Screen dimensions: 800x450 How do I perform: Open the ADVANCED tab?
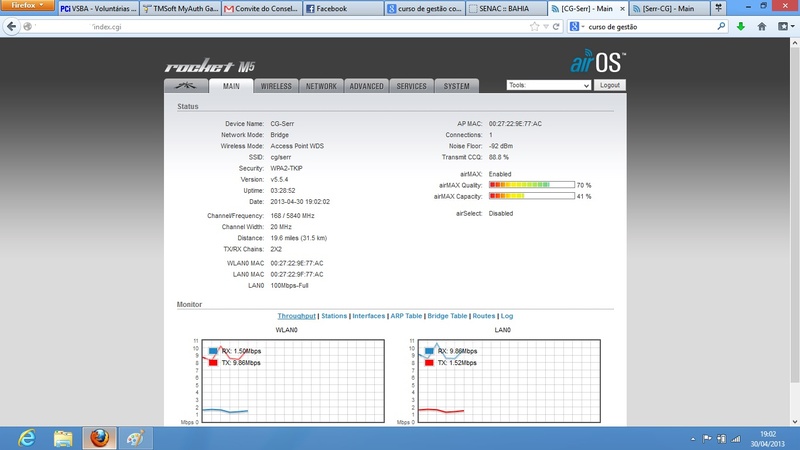(x=366, y=86)
